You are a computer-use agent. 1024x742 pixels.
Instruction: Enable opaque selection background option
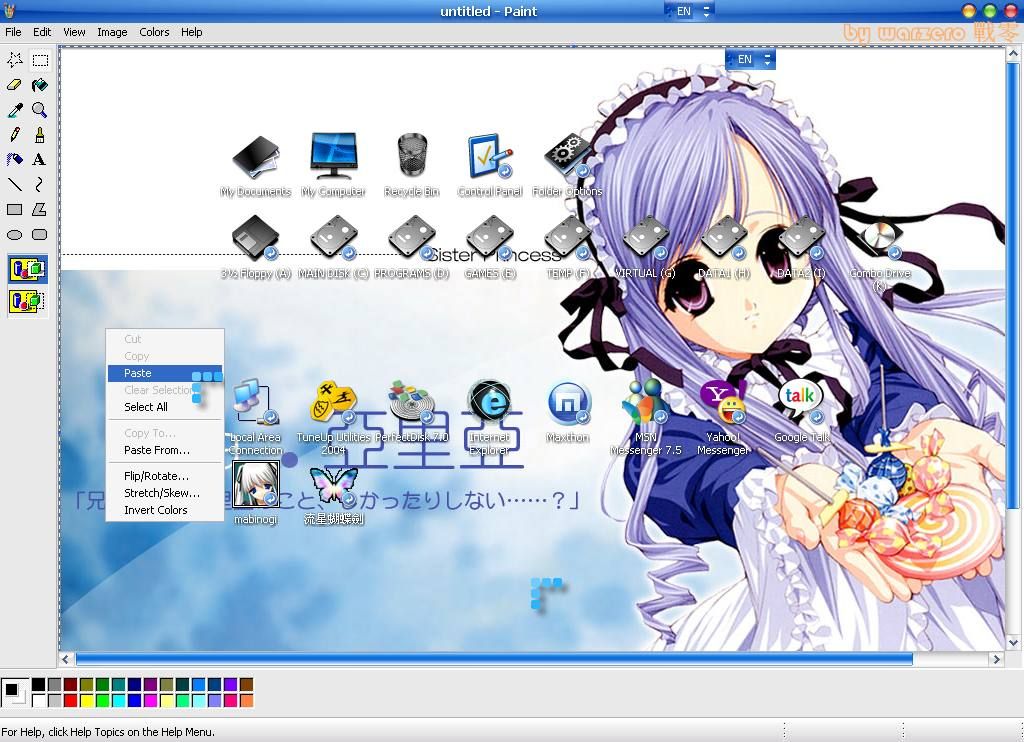point(27,269)
